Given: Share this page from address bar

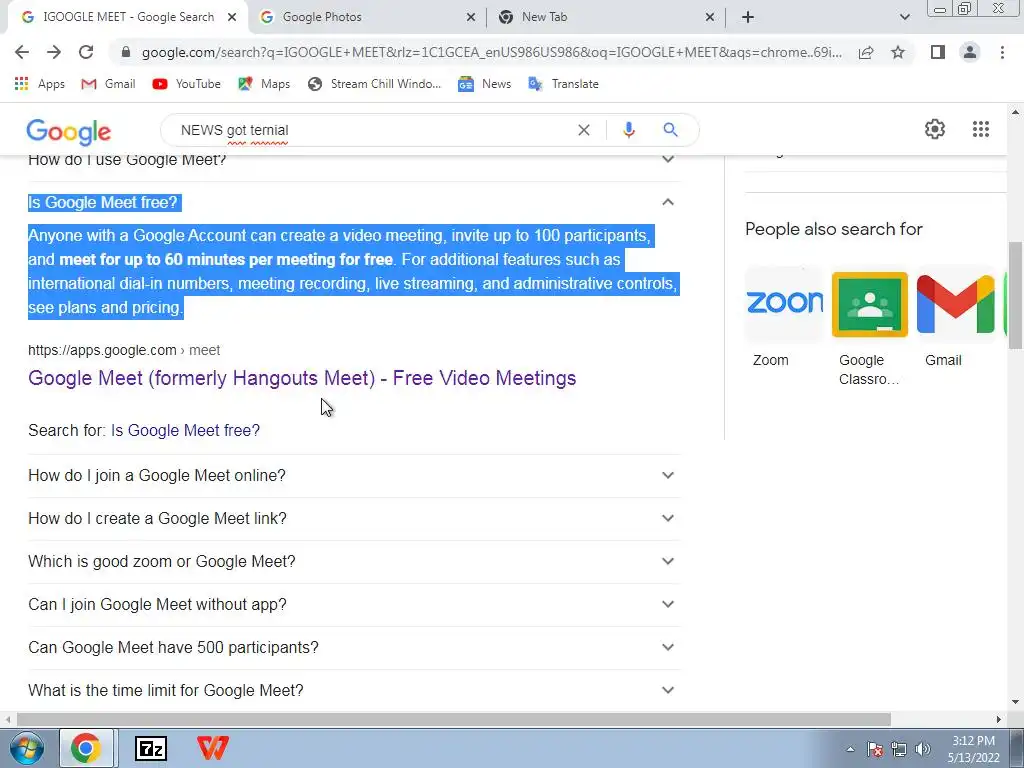Looking at the screenshot, I should (x=866, y=52).
